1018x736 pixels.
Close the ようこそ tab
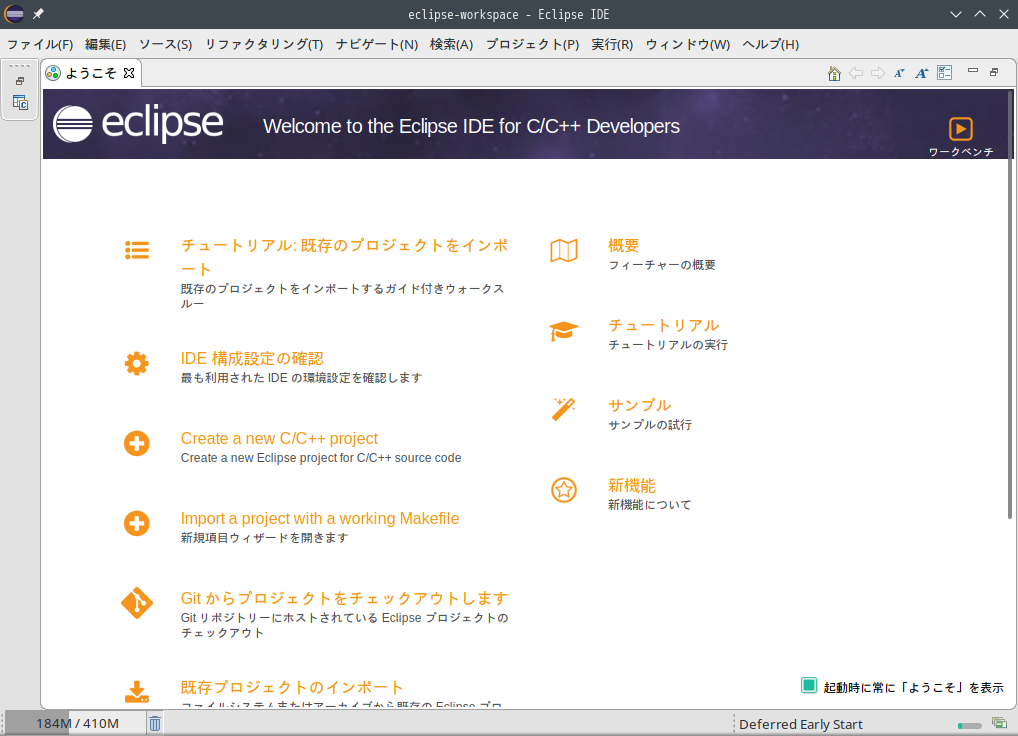tap(129, 73)
